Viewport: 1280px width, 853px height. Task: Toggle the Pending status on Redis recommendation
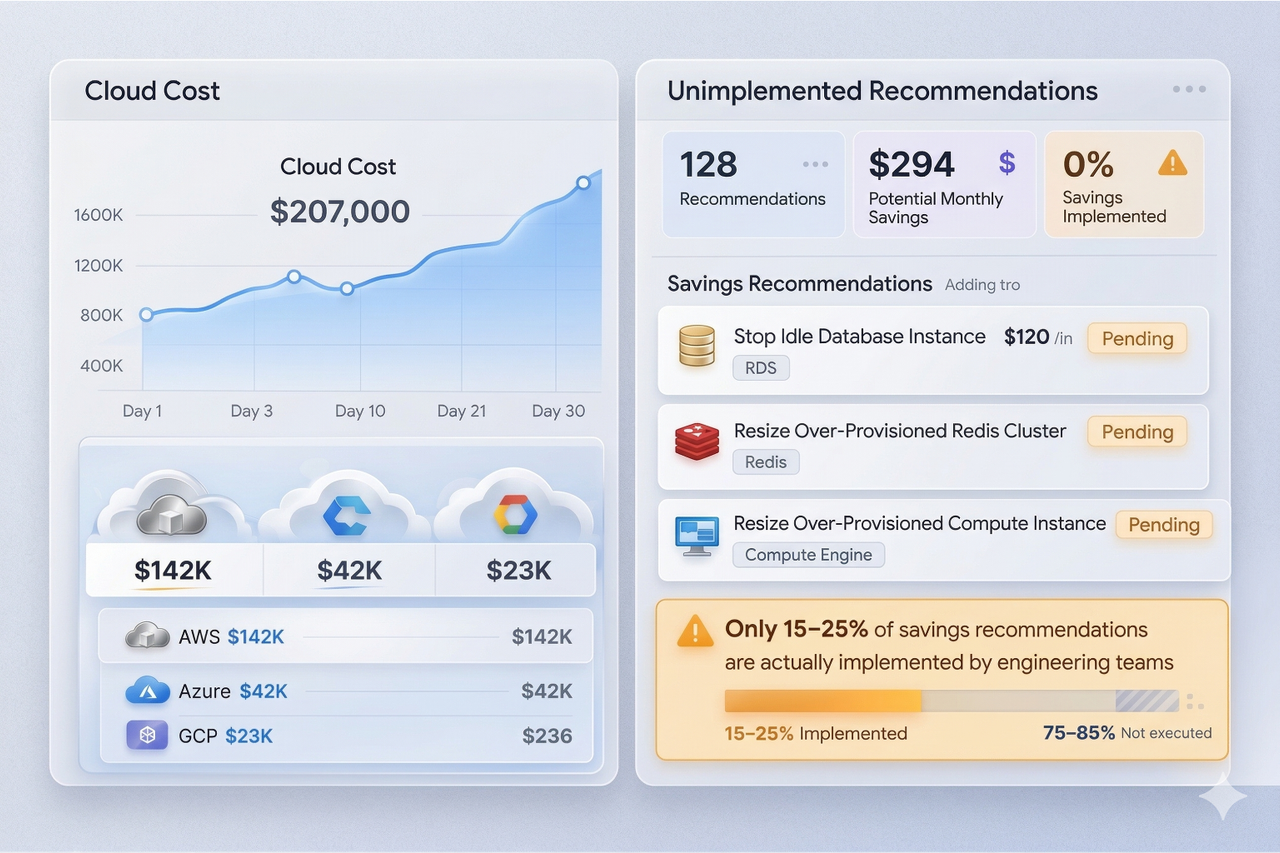(1136, 432)
